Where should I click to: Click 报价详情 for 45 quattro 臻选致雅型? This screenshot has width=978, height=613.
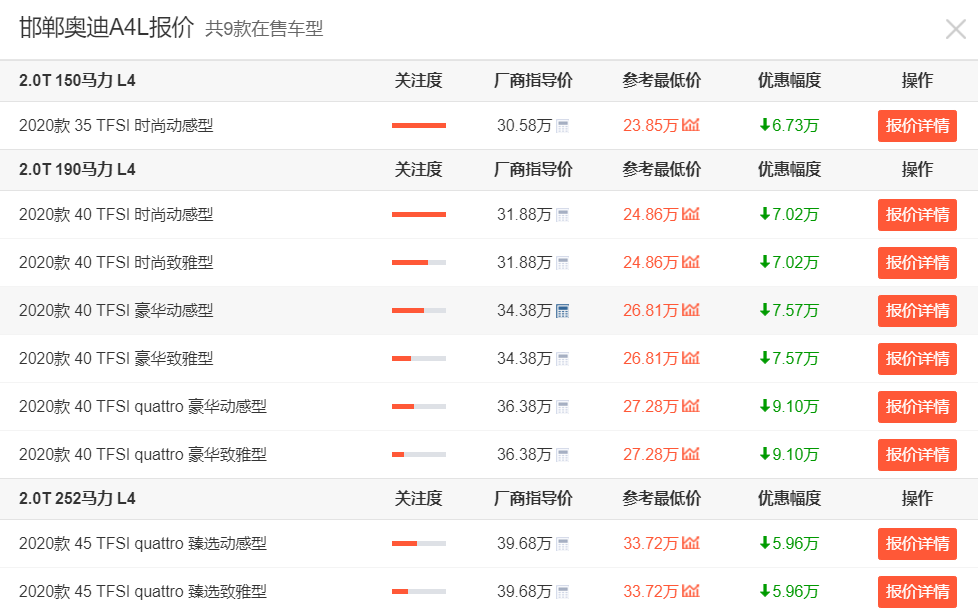click(917, 592)
